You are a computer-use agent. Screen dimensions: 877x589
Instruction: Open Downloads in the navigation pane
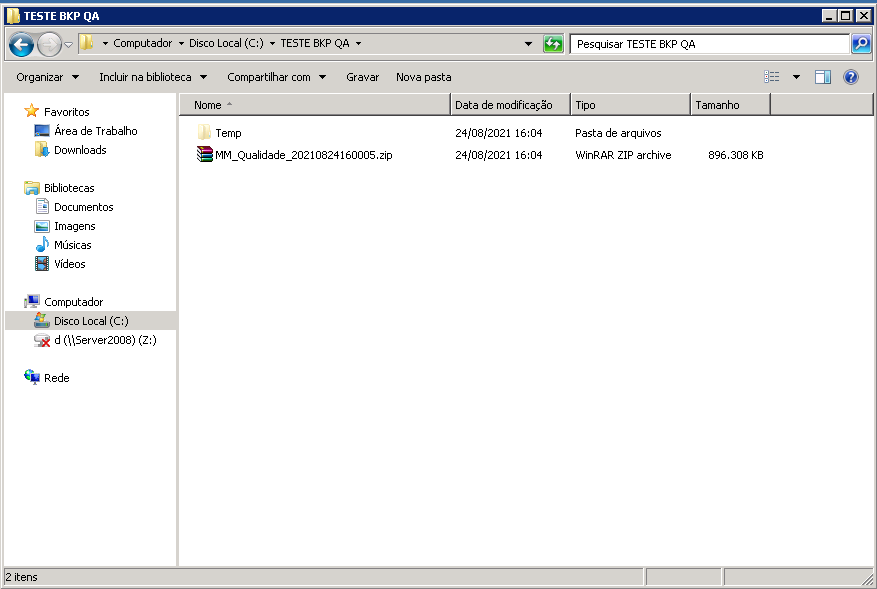80,150
